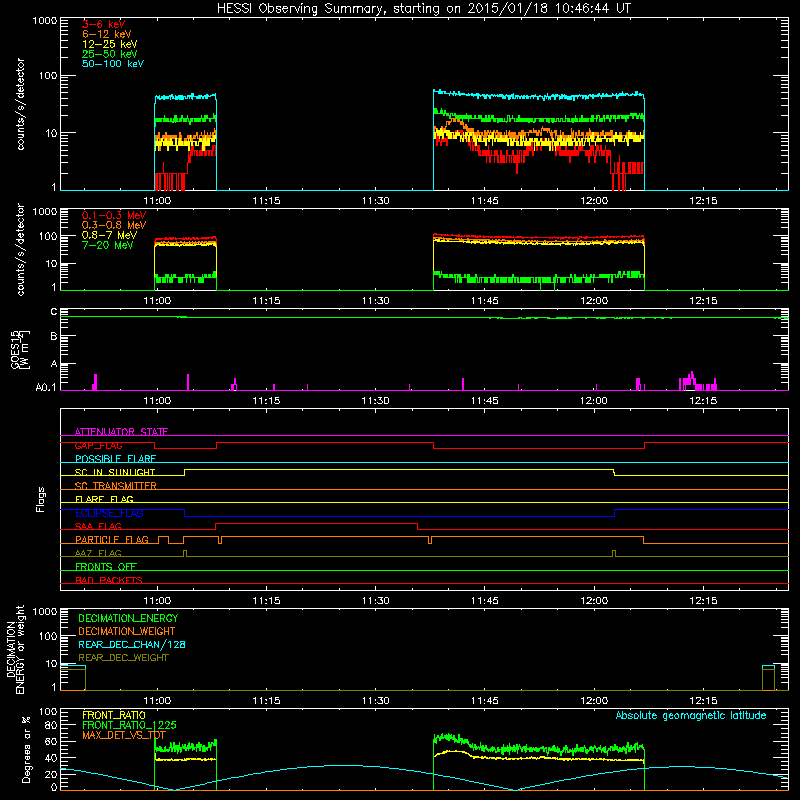Viewport: 800px width, 800px height.
Task: Click the 'SC_TRANSMITTER' flag label
Action: click(116, 486)
